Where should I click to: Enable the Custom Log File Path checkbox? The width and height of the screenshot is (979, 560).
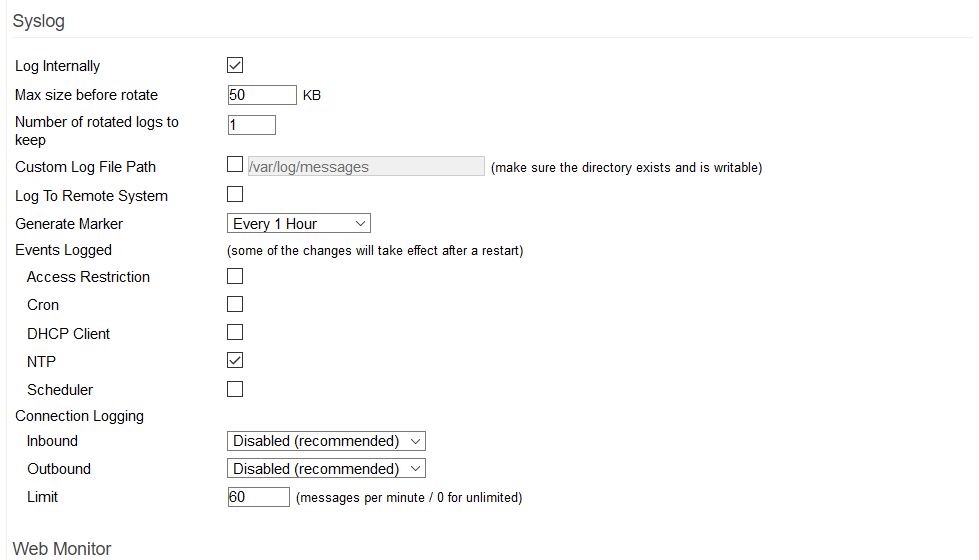[x=235, y=164]
